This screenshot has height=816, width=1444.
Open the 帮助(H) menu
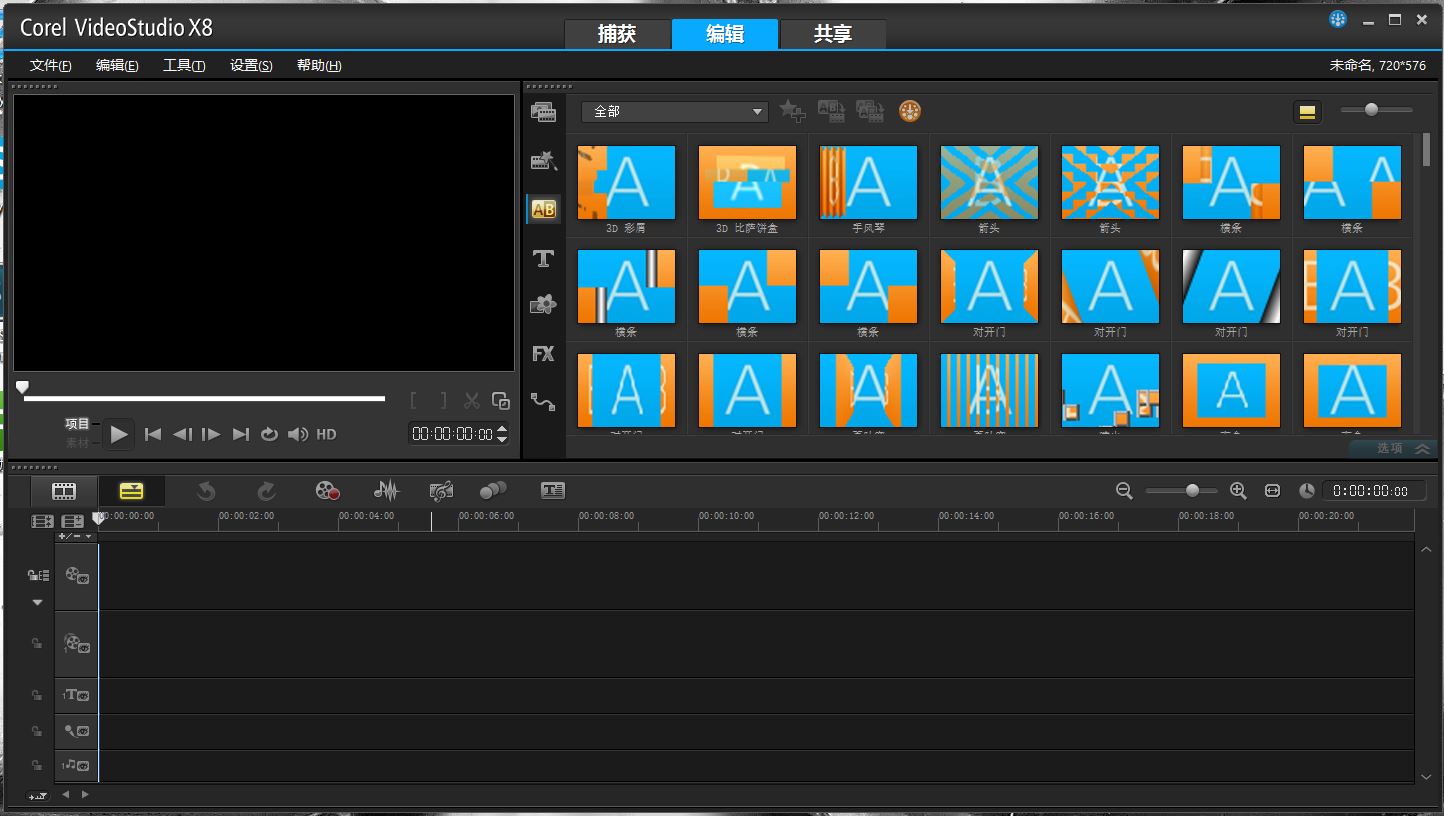319,65
